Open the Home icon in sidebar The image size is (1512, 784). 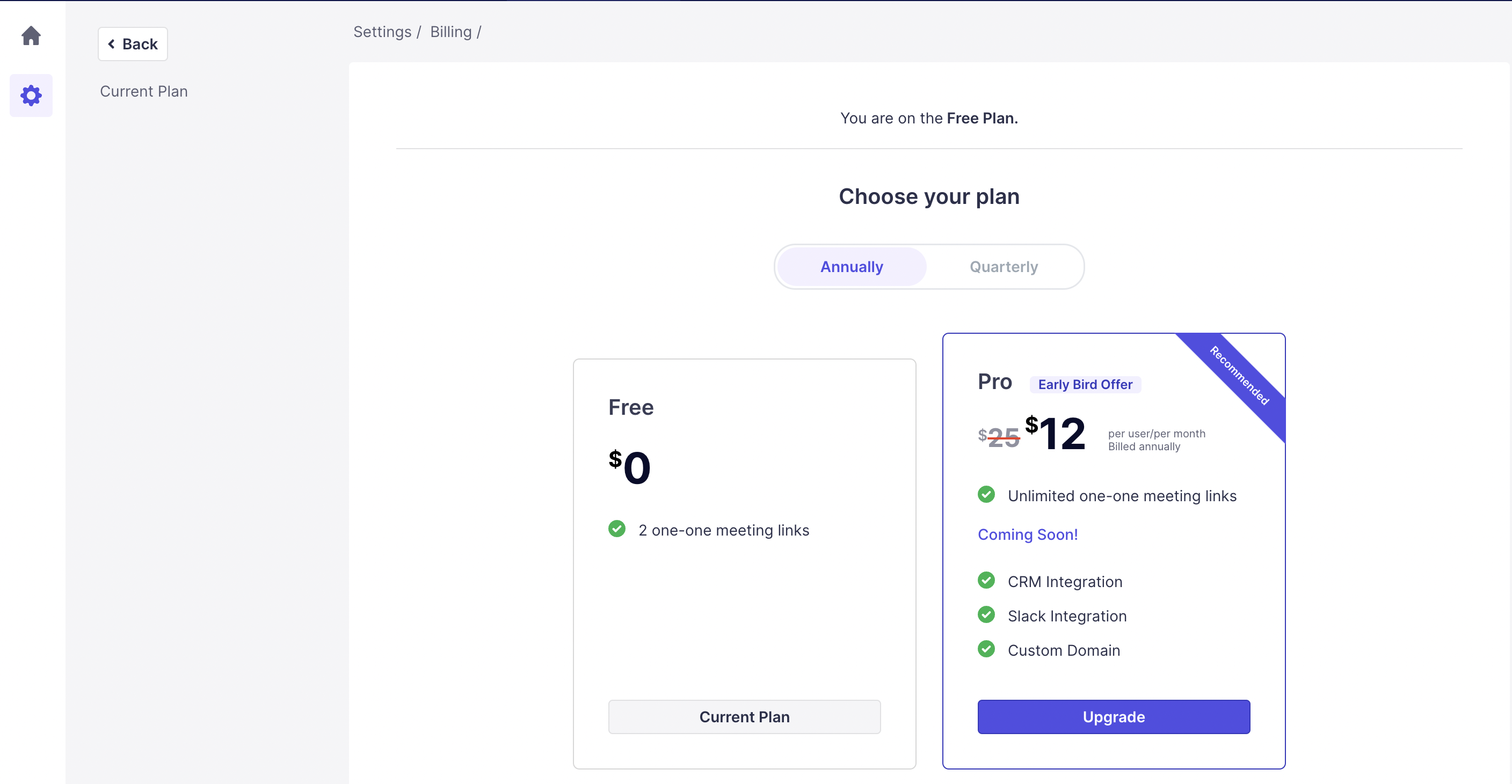31,36
